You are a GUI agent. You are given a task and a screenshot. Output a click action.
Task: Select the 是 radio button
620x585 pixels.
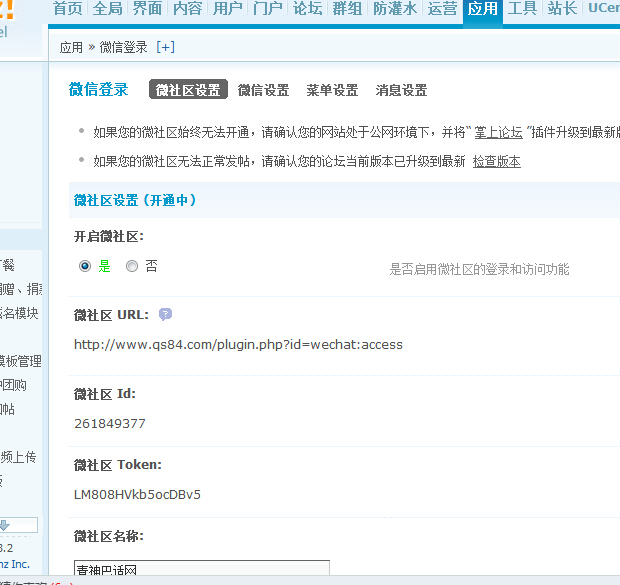pos(85,266)
